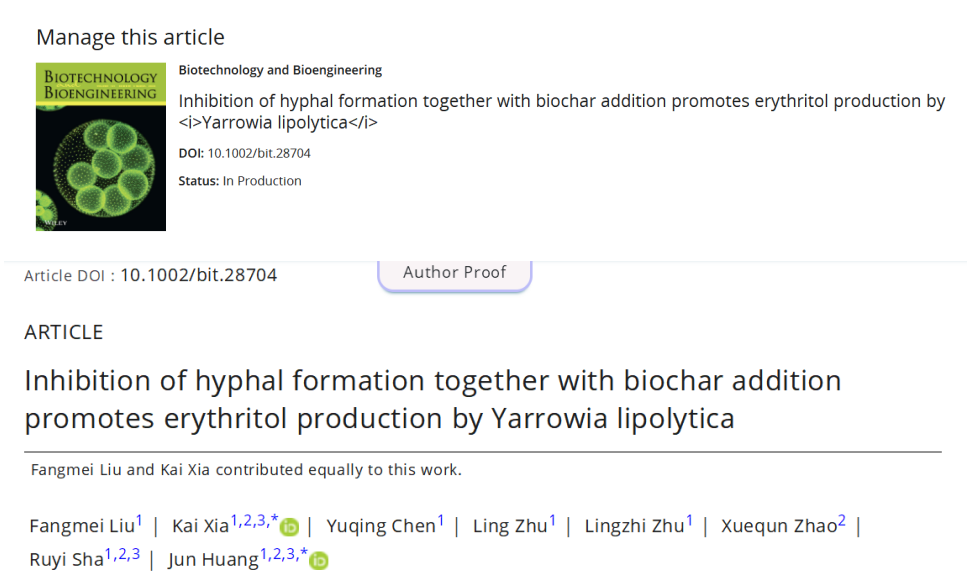Screen dimensions: 967x585
Task: Select the DOI number beside the journal cover
Action: tap(259, 153)
